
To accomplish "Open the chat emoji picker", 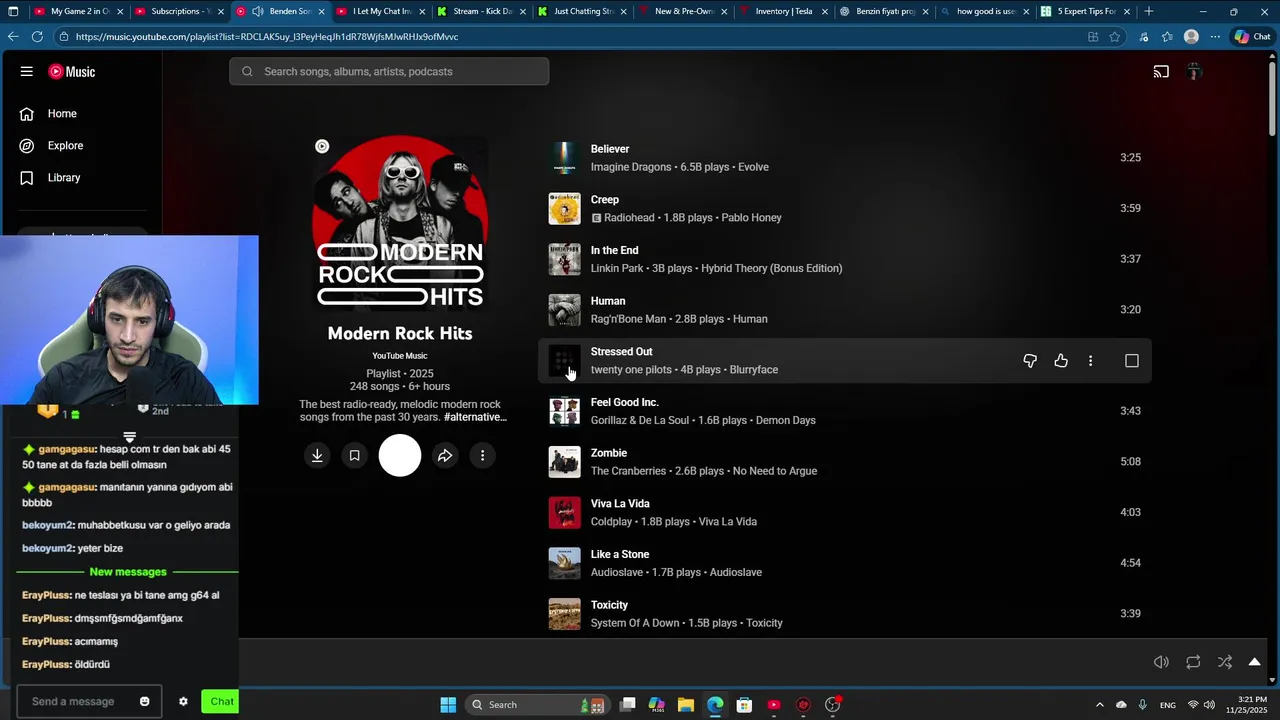I will point(144,702).
